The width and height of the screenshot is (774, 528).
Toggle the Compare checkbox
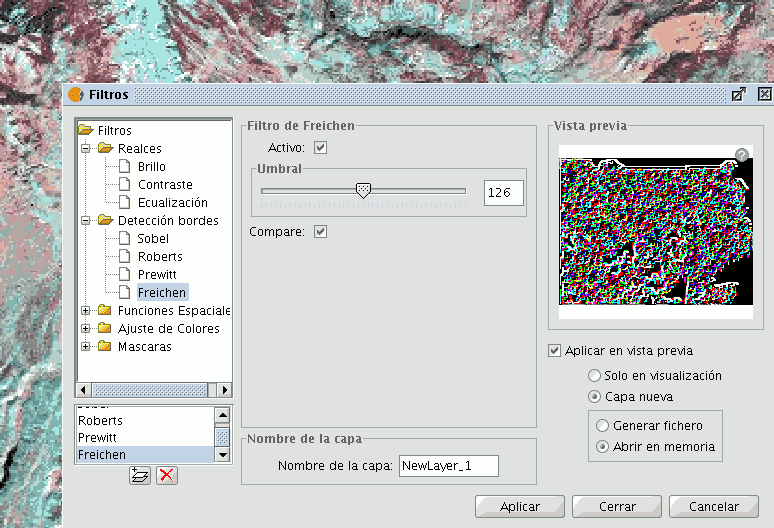click(x=320, y=231)
